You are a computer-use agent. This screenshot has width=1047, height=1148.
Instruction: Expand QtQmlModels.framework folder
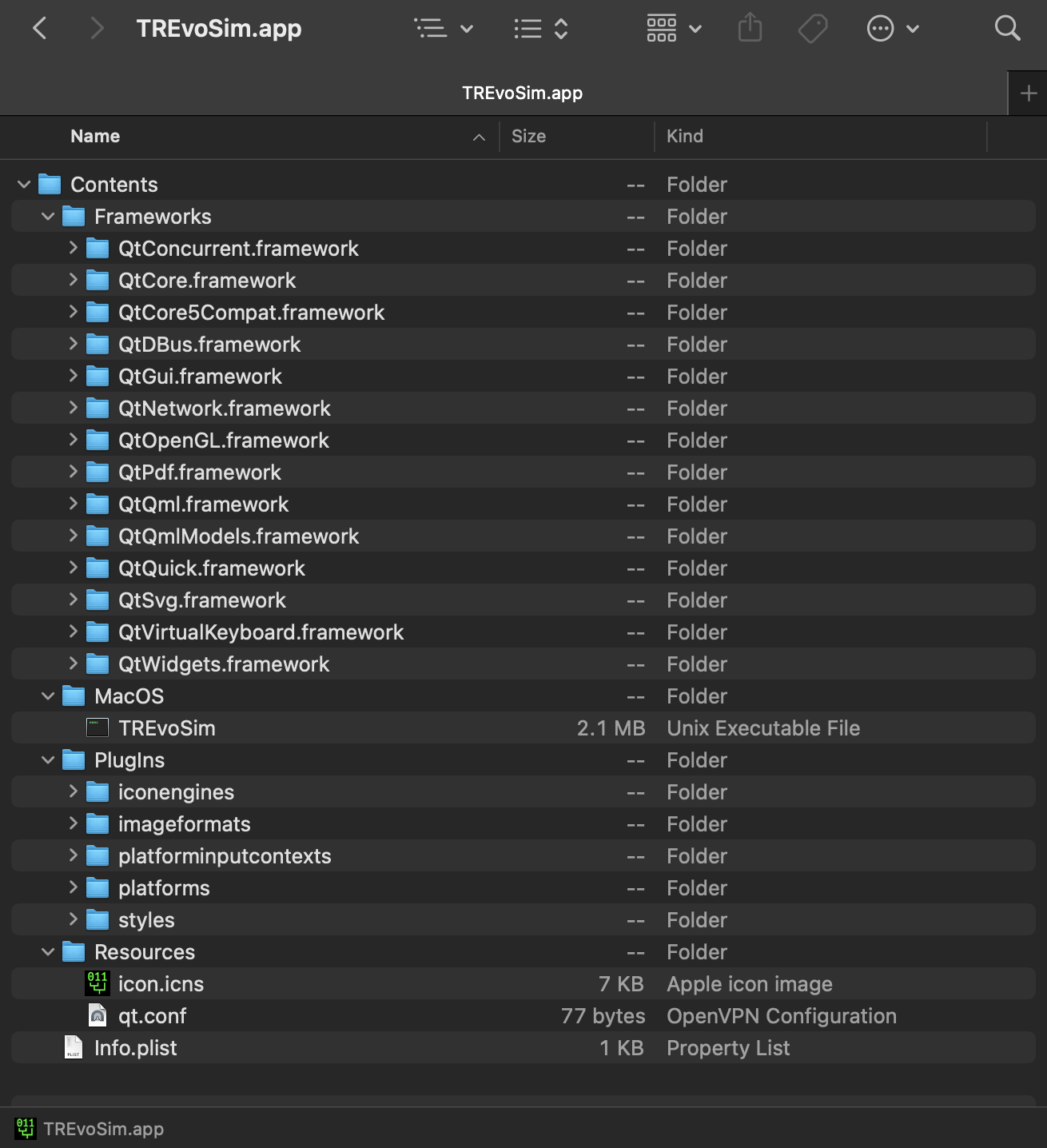73,536
